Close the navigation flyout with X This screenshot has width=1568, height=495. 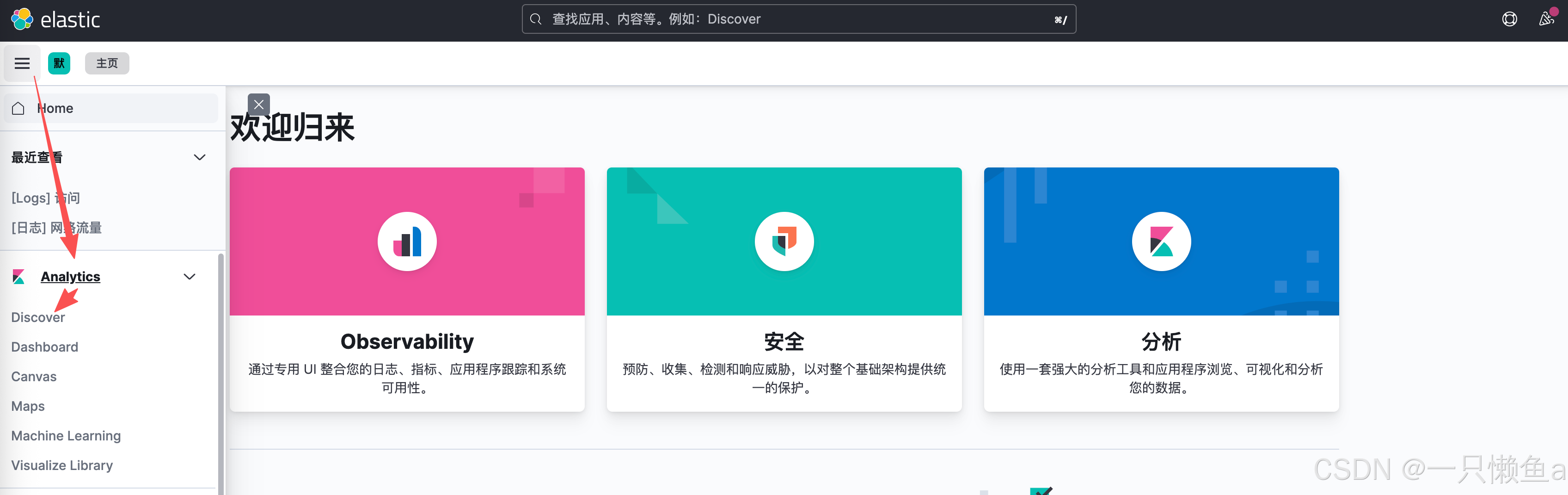pos(259,105)
